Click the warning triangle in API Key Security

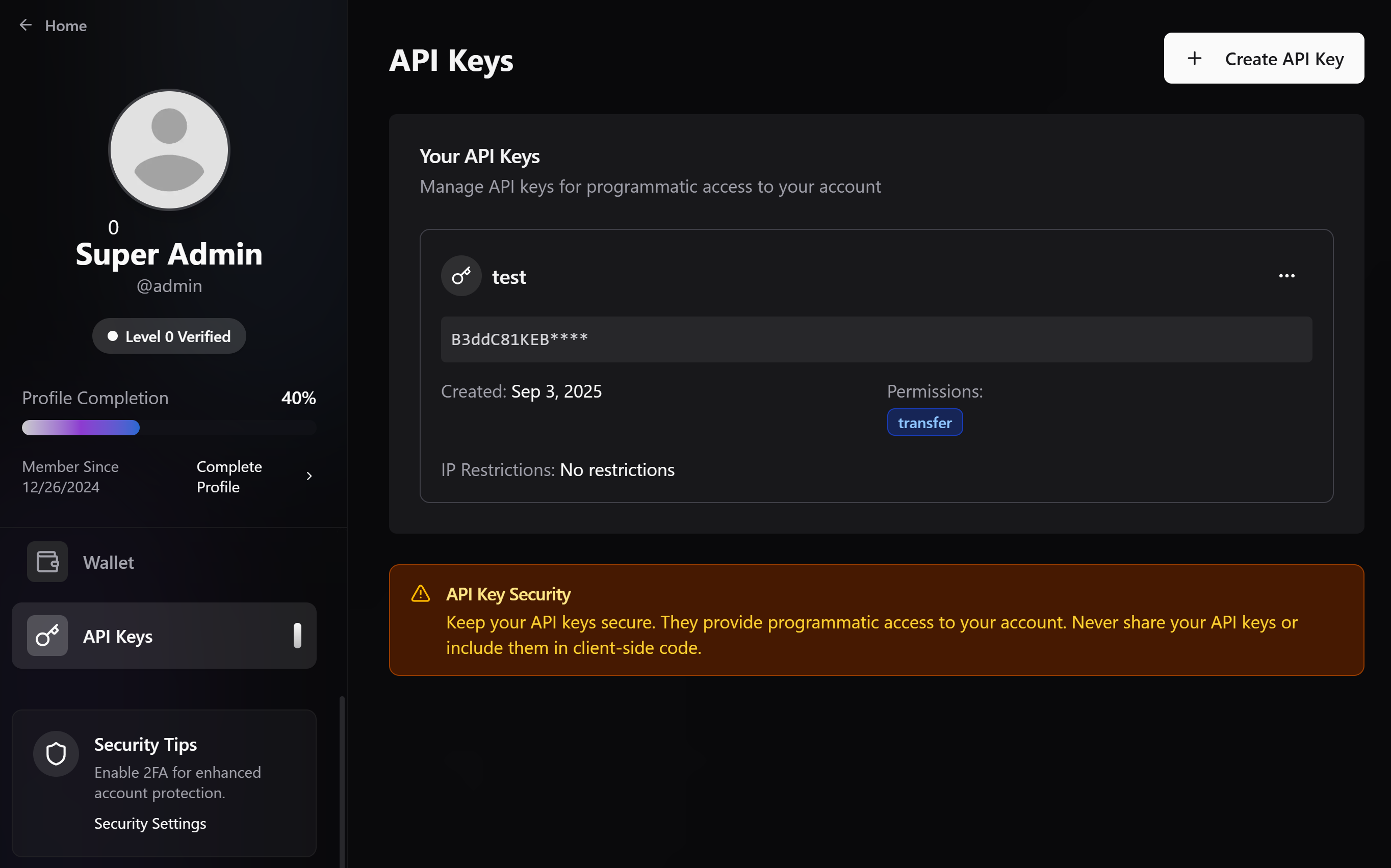tap(420, 594)
